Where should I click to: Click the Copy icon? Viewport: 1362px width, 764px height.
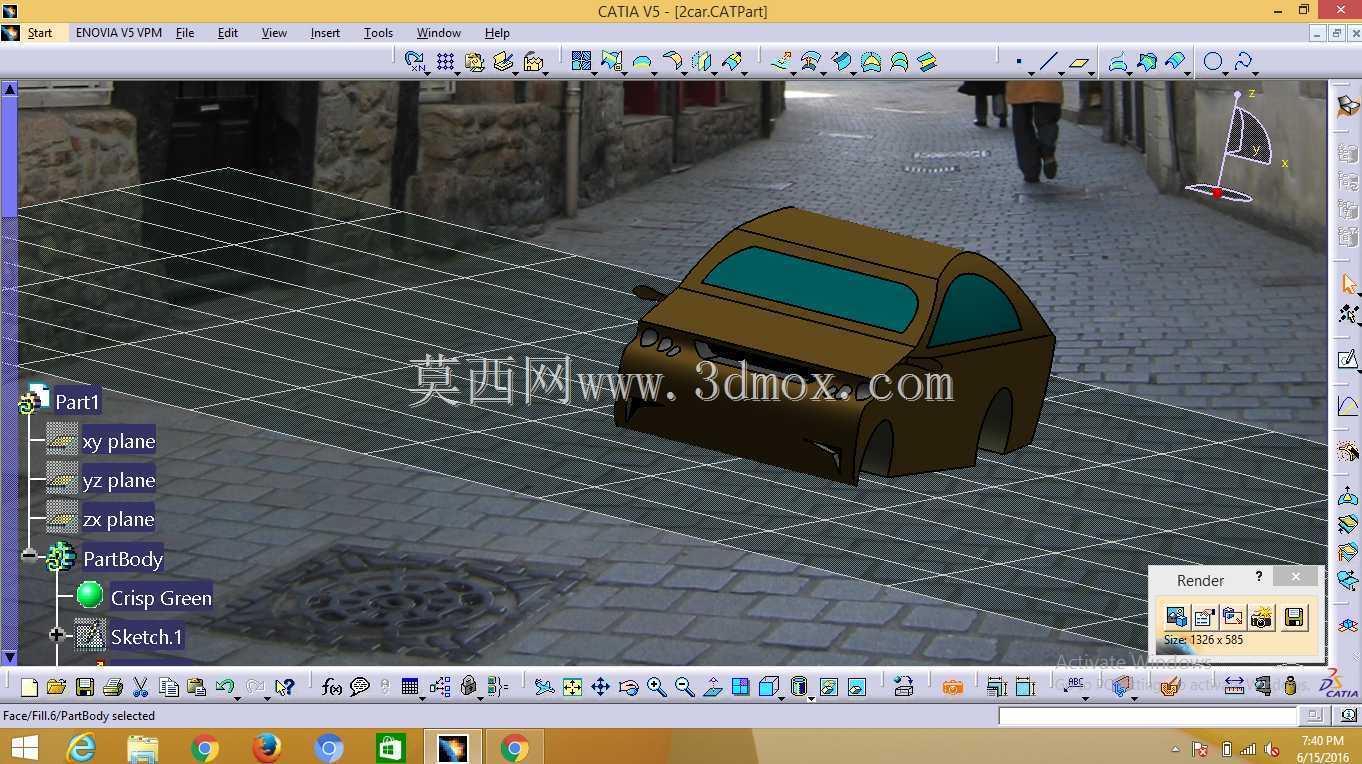point(169,687)
